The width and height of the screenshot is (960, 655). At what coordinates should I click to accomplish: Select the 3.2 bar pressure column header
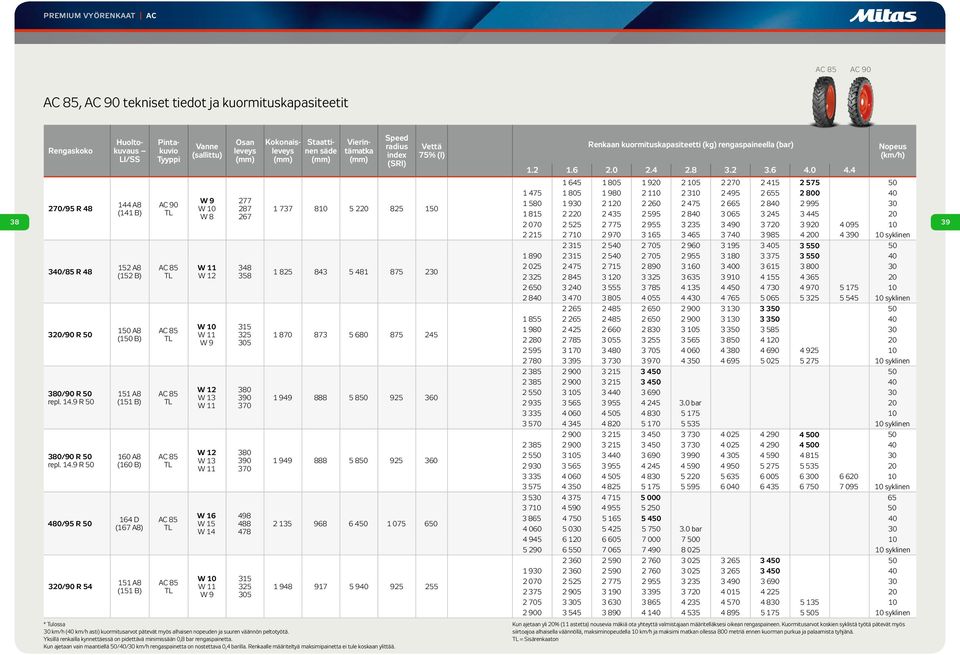730,170
